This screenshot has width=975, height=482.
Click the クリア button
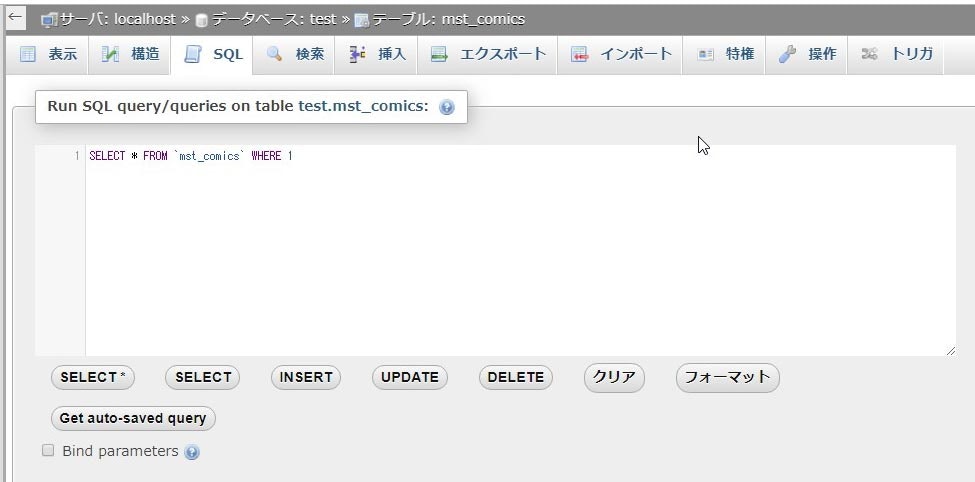[x=614, y=378]
